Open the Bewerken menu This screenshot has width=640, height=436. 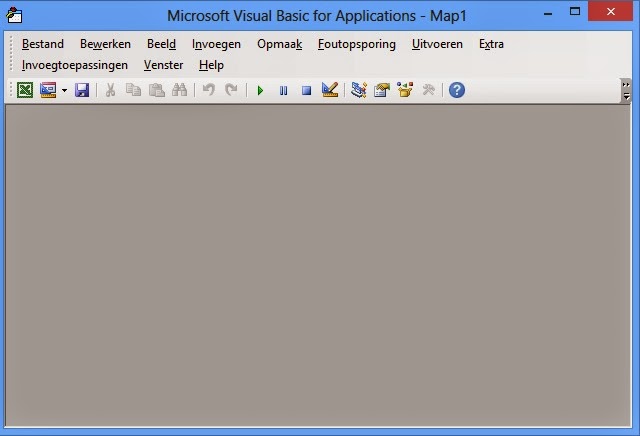[x=105, y=44]
